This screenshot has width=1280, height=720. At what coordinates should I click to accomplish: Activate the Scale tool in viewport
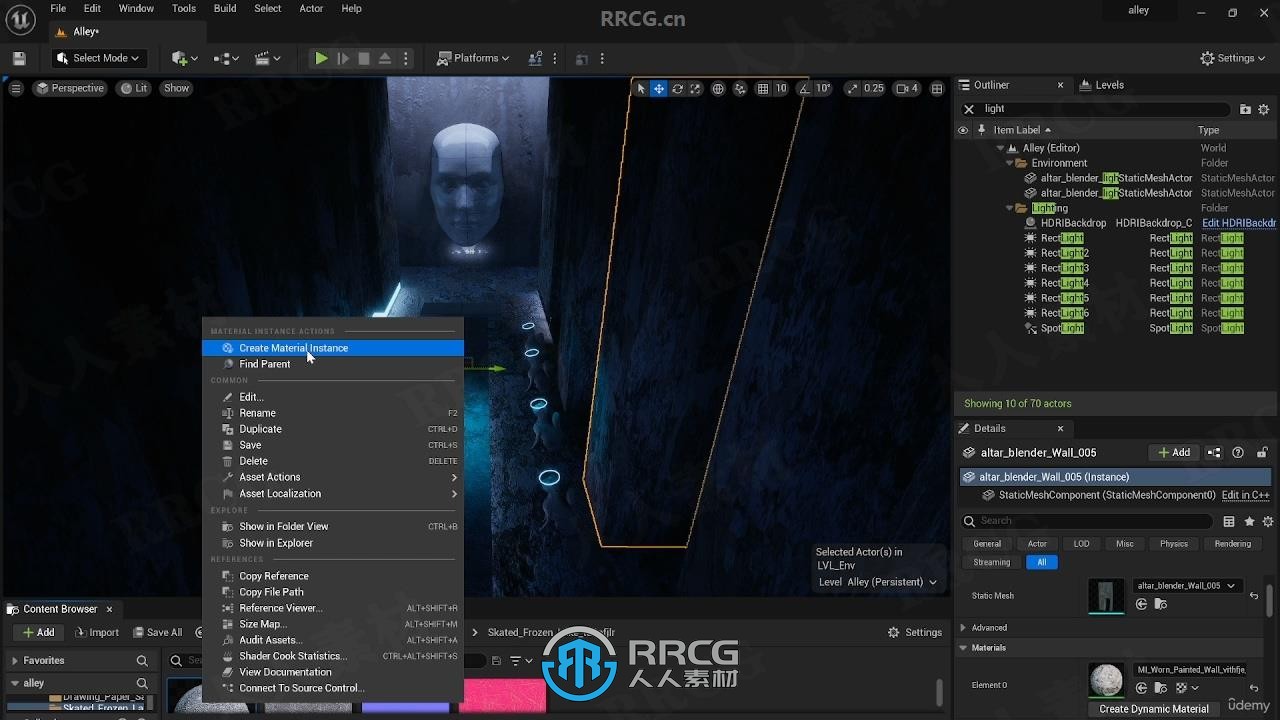(695, 88)
